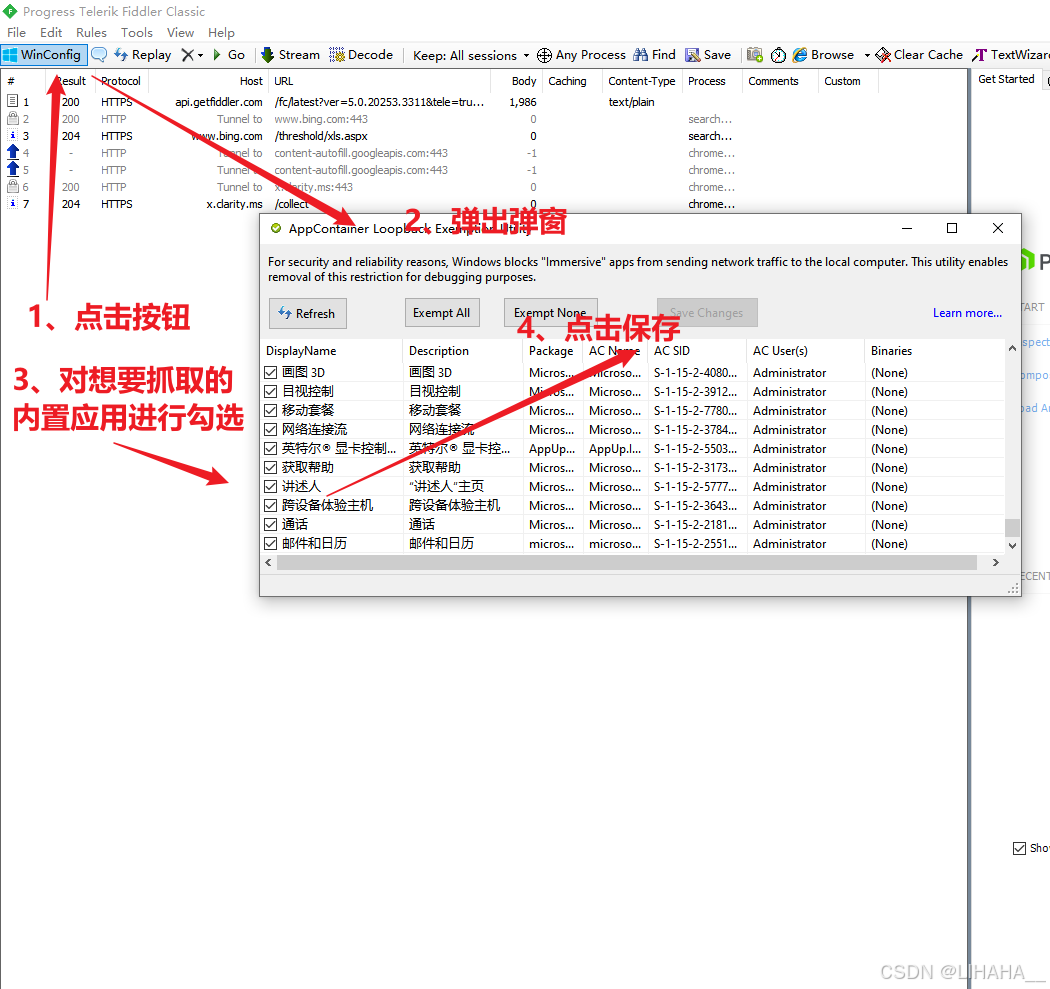Toggle the 画图 3D checkbox

(x=271, y=372)
